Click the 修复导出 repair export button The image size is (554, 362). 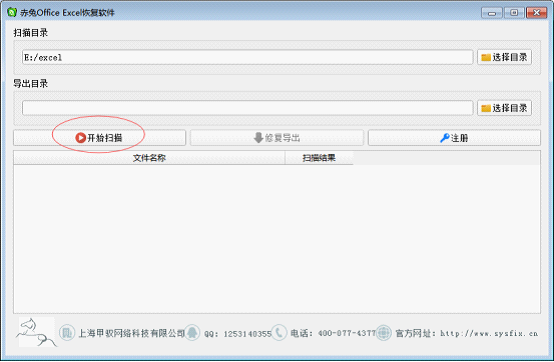(x=277, y=138)
